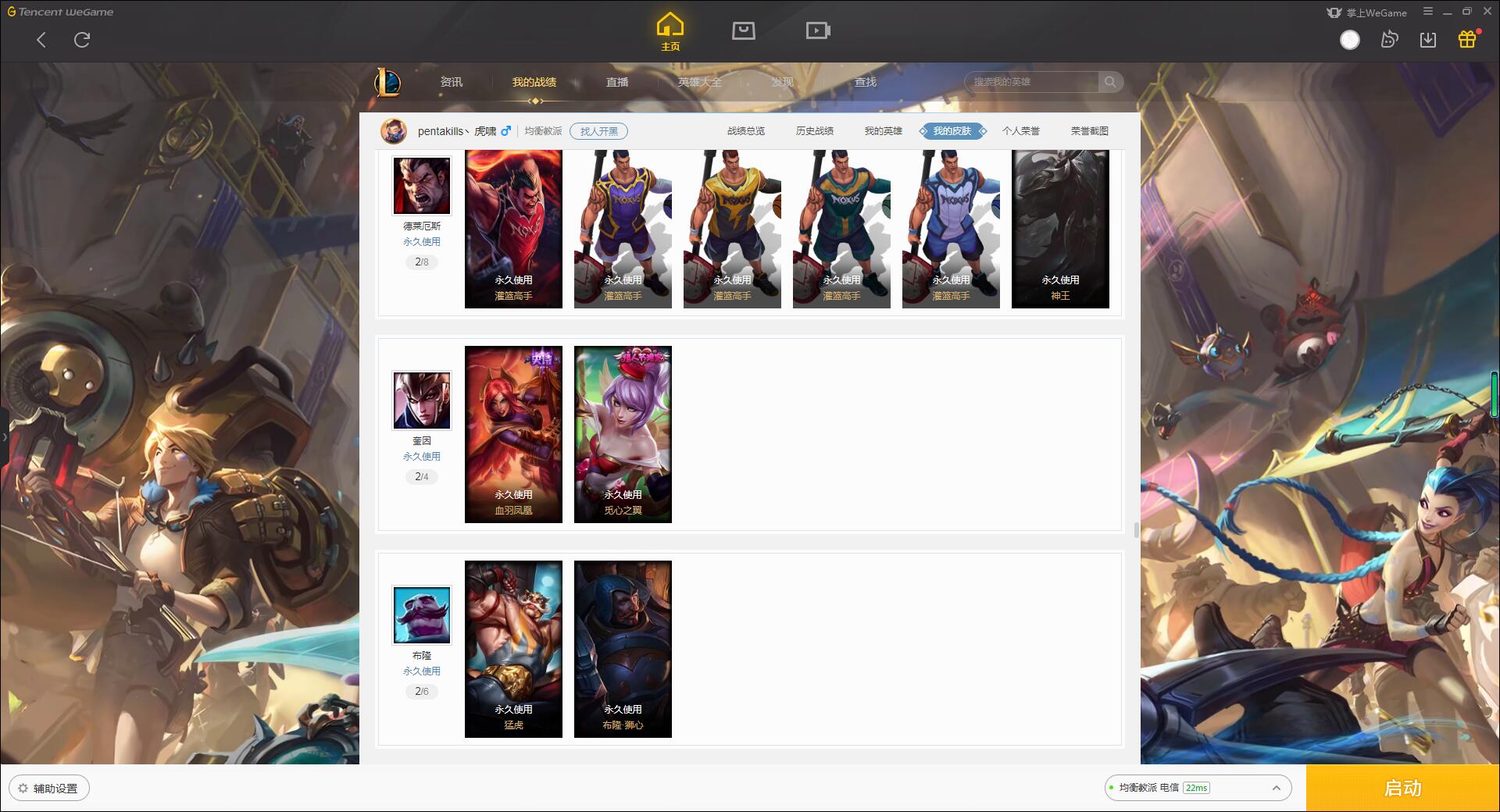Open the 直播 tab
The width and height of the screenshot is (1500, 812).
(617, 82)
